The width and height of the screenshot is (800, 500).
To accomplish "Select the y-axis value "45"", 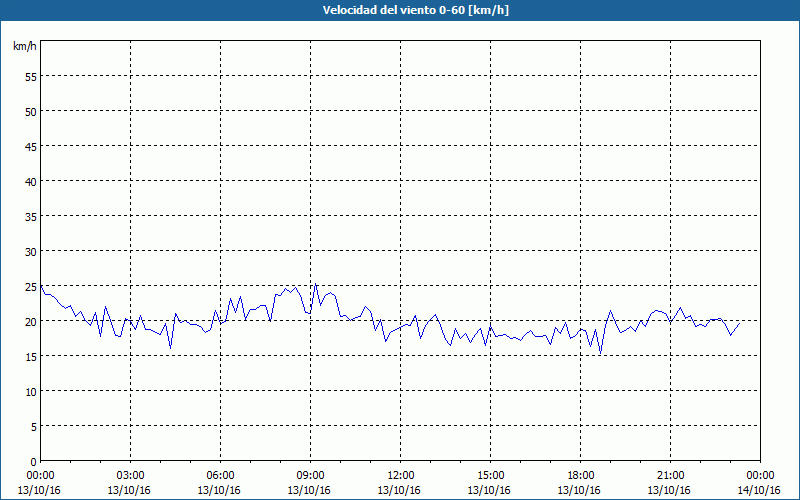I will click(31, 146).
